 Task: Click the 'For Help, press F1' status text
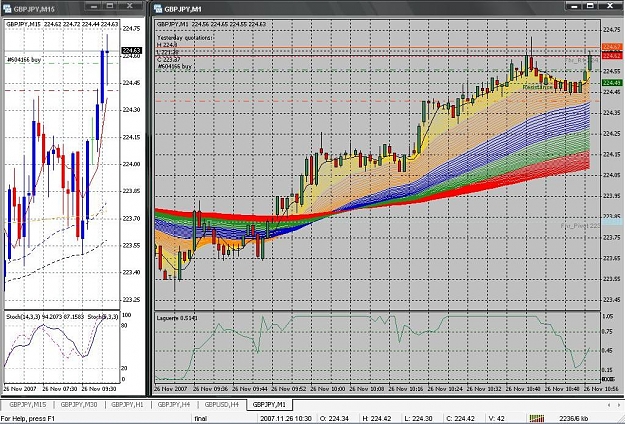point(28,419)
